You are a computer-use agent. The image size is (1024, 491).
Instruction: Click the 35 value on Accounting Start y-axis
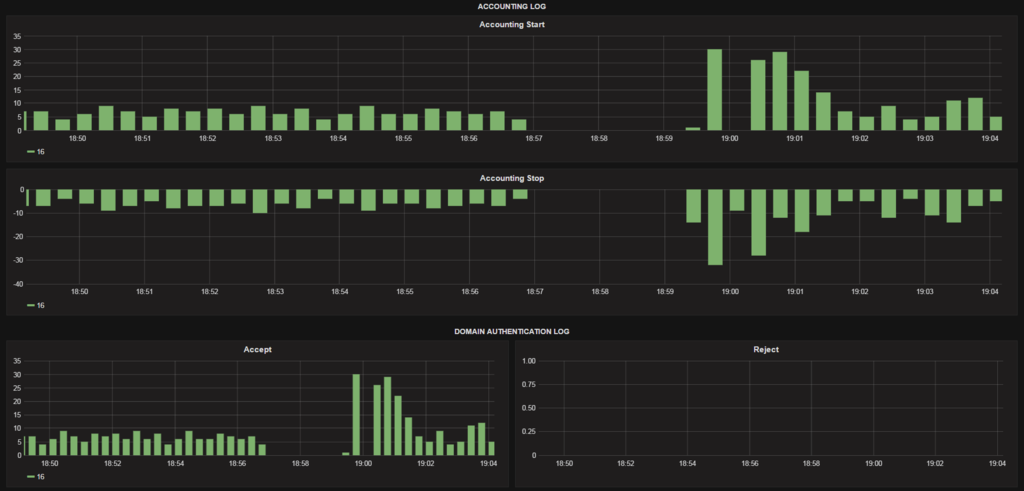click(x=18, y=37)
